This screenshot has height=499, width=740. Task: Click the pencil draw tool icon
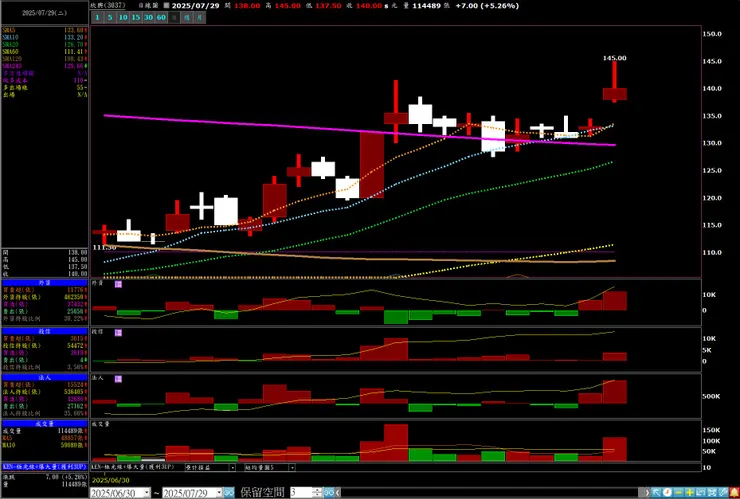point(723,492)
